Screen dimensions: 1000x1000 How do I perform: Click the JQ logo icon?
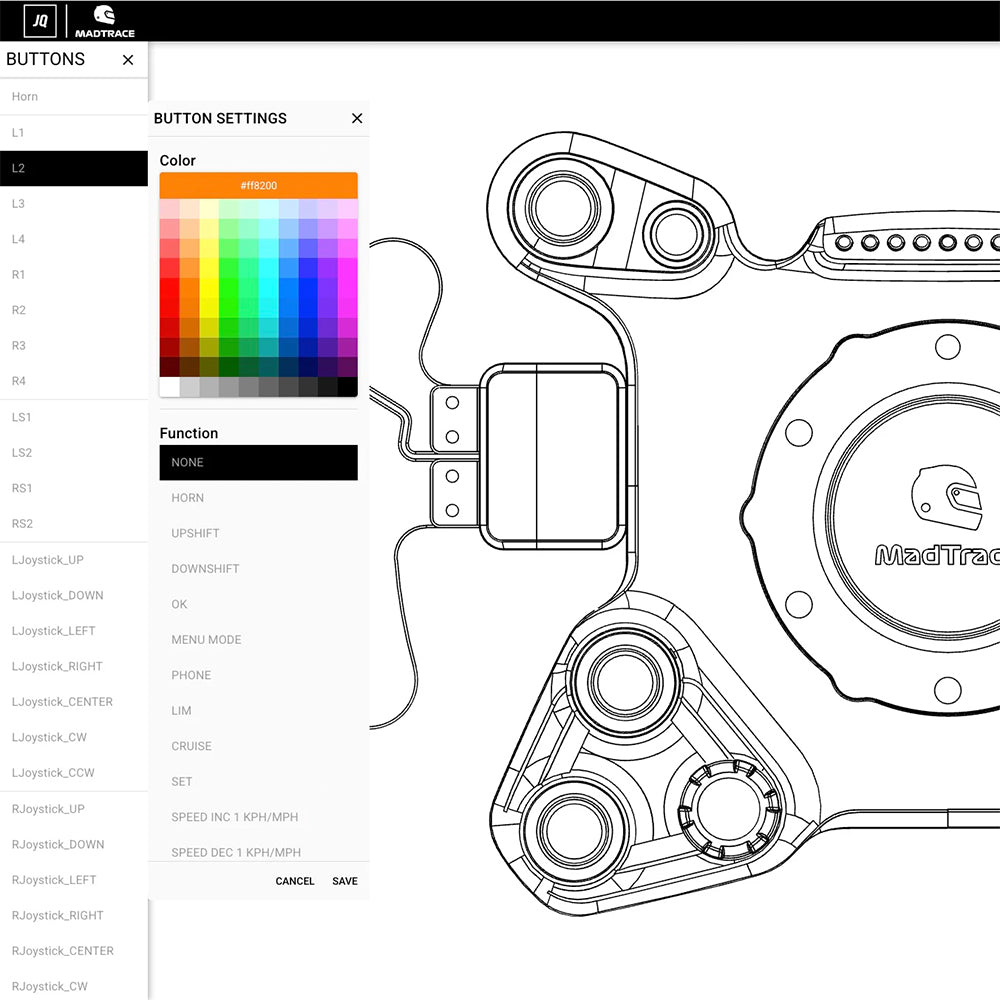pyautogui.click(x=40, y=20)
